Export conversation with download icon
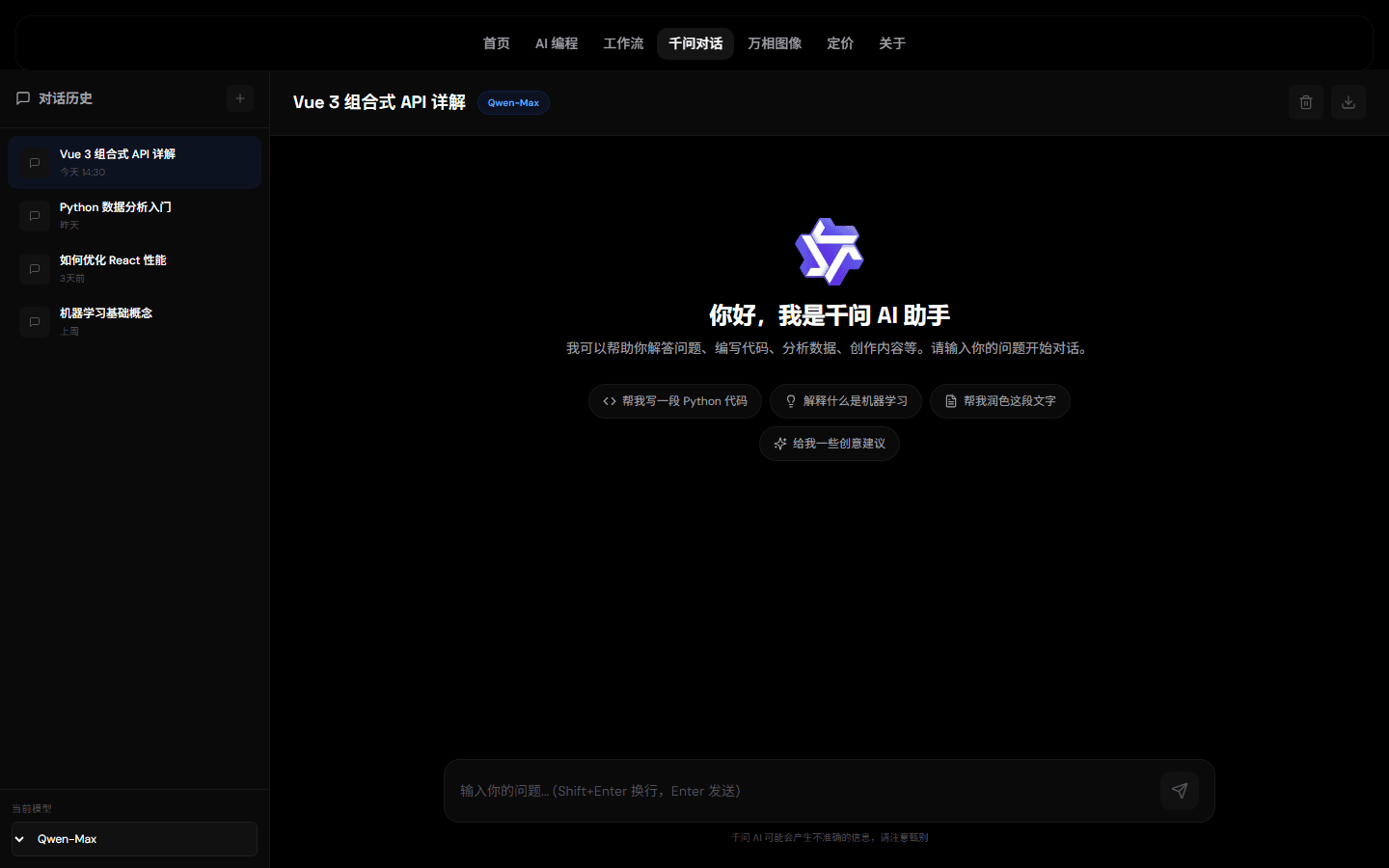 [1348, 102]
